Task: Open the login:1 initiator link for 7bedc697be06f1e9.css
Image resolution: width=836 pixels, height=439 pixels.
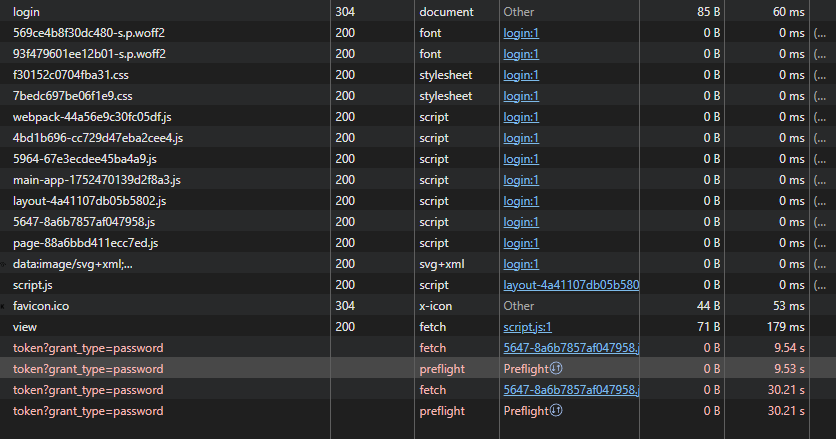Action: [521, 96]
